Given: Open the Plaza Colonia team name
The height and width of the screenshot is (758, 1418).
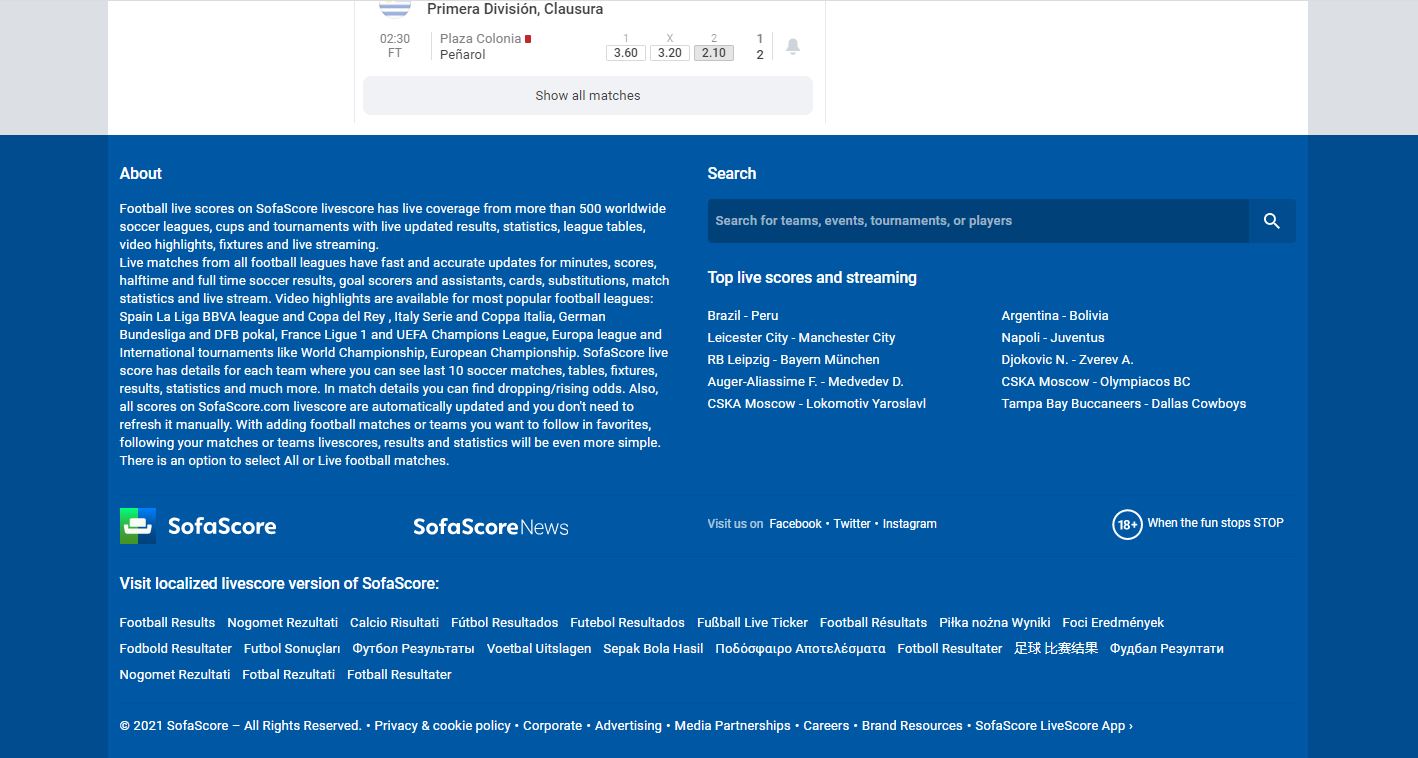Looking at the screenshot, I should 481,39.
